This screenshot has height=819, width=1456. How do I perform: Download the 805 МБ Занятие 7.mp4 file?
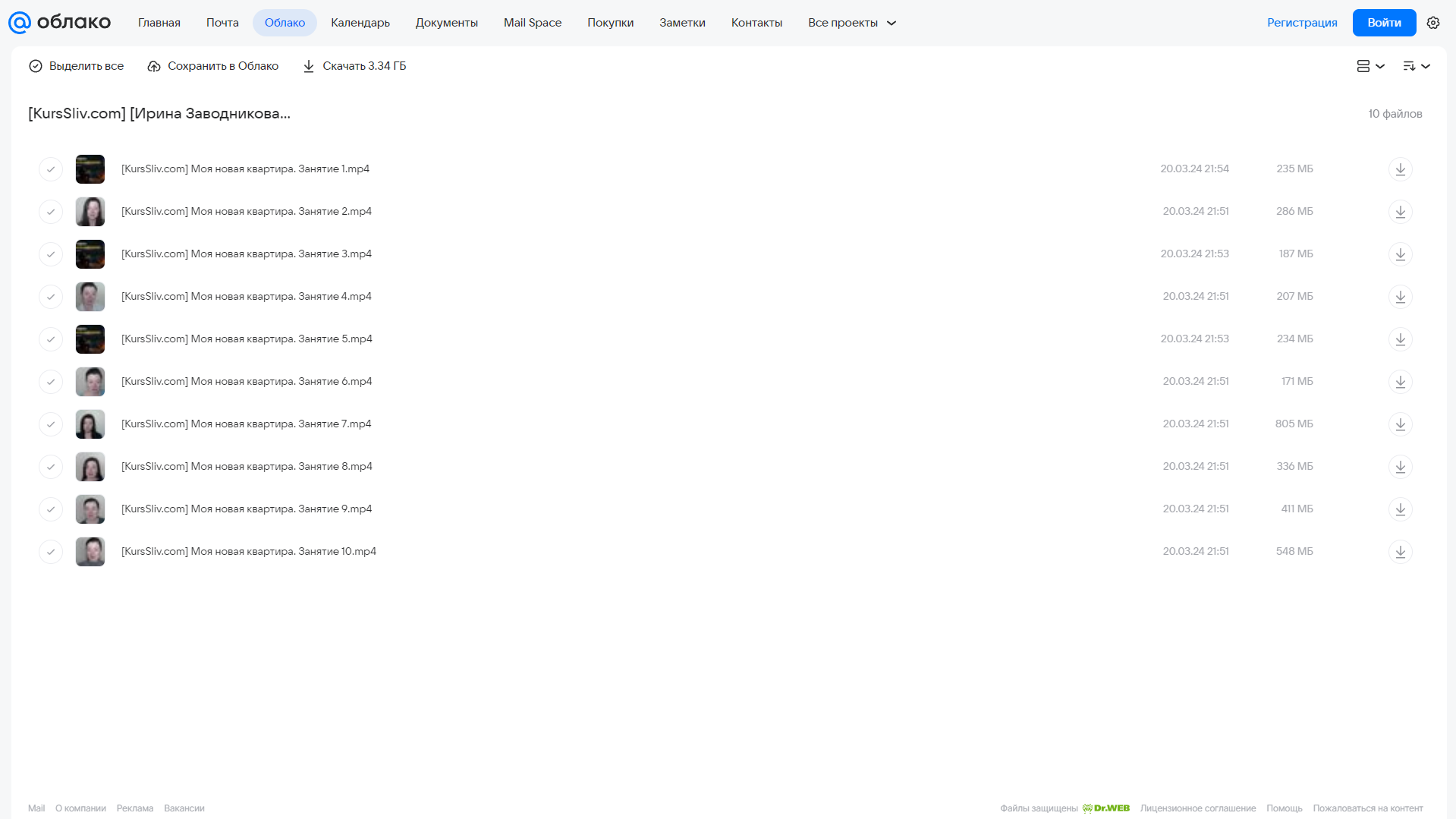point(1400,424)
